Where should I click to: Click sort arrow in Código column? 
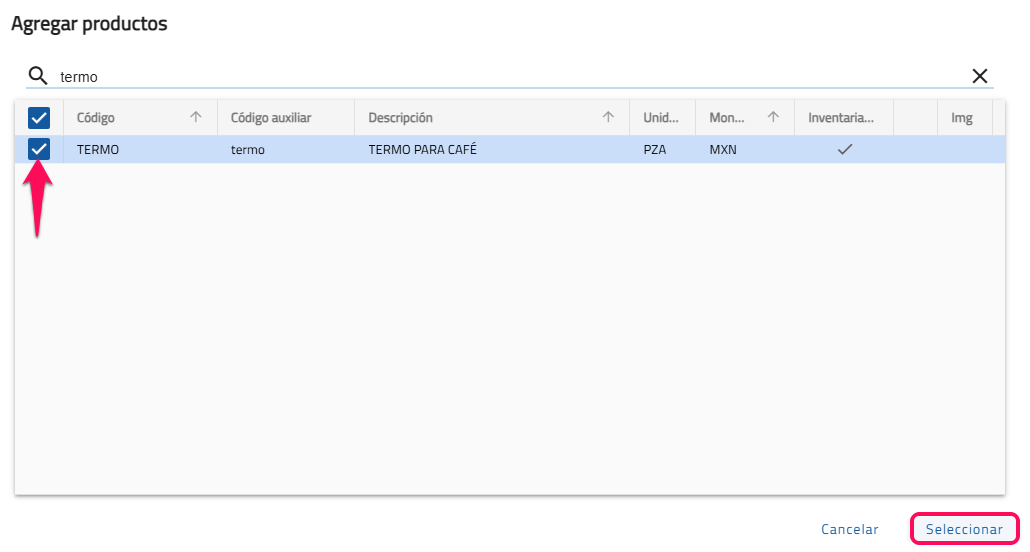click(196, 118)
